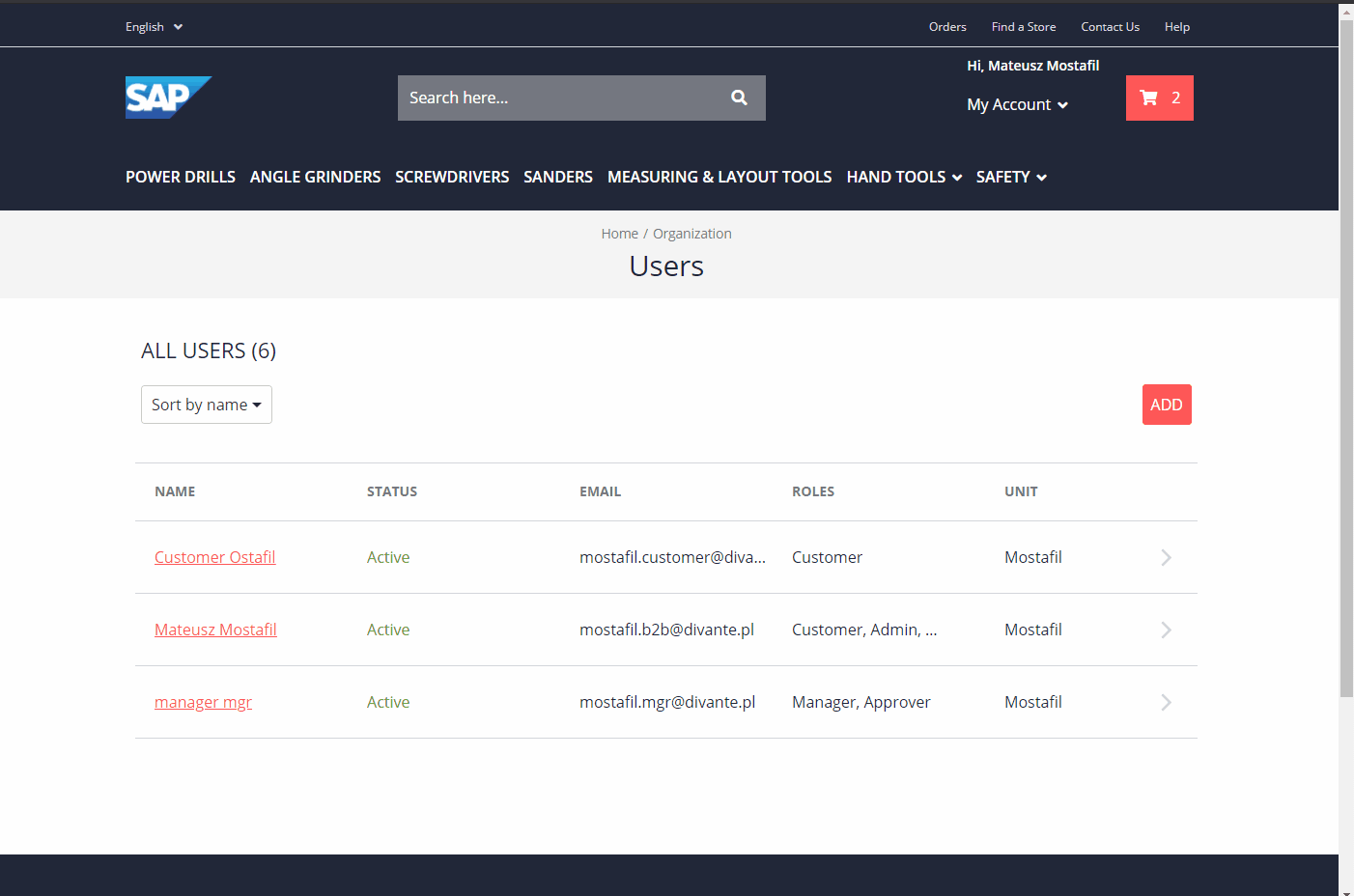
Task: Click Active status for Customer Ostafil
Action: click(388, 557)
